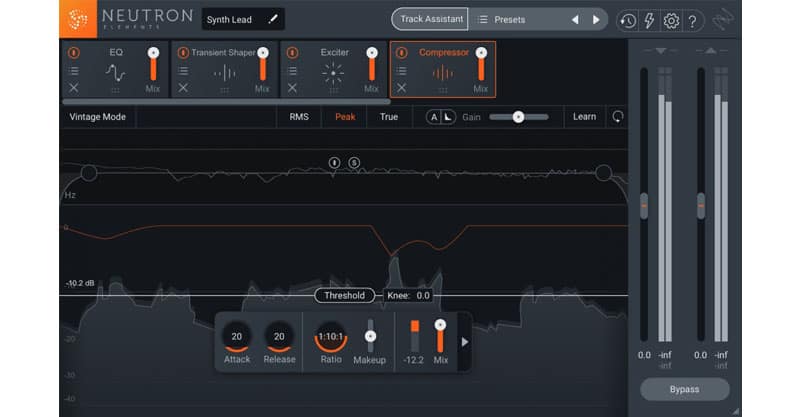This screenshot has height=417, width=800.
Task: Open the Compressor preset list icon
Action: coord(402,70)
